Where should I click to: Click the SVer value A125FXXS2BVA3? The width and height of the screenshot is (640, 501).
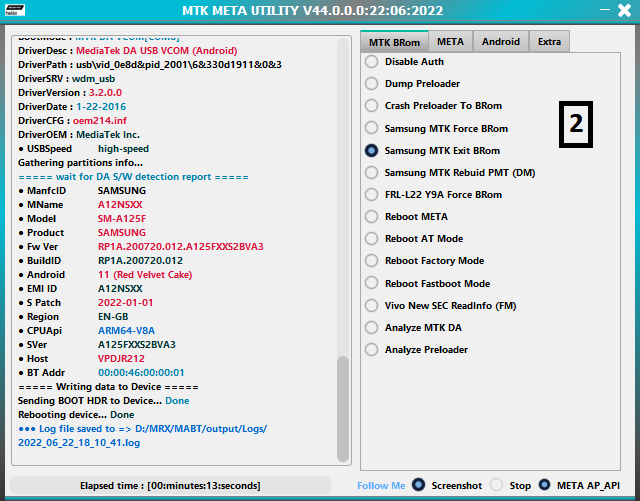point(137,345)
